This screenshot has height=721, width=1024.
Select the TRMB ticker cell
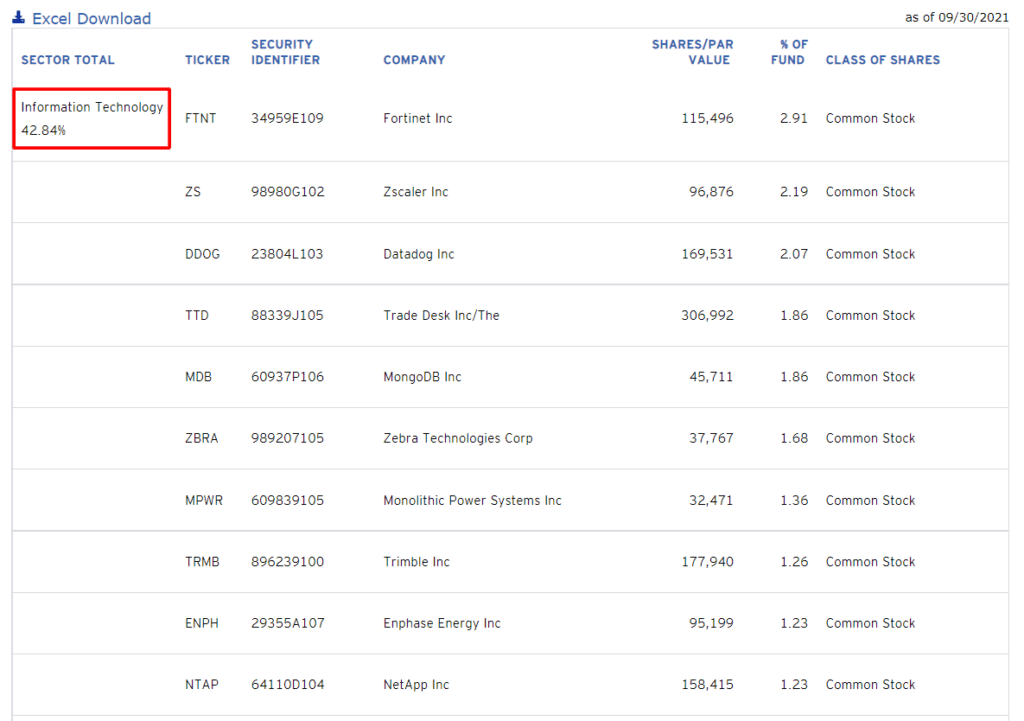pos(202,562)
